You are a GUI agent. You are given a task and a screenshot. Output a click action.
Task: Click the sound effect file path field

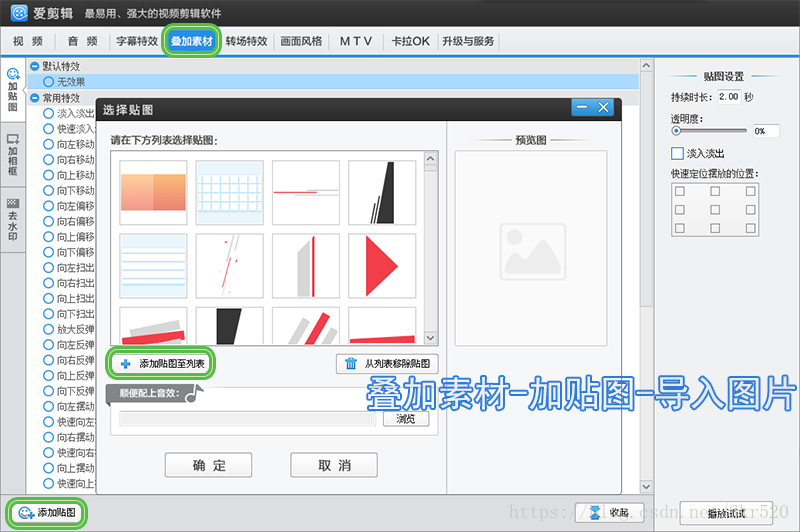click(x=247, y=419)
